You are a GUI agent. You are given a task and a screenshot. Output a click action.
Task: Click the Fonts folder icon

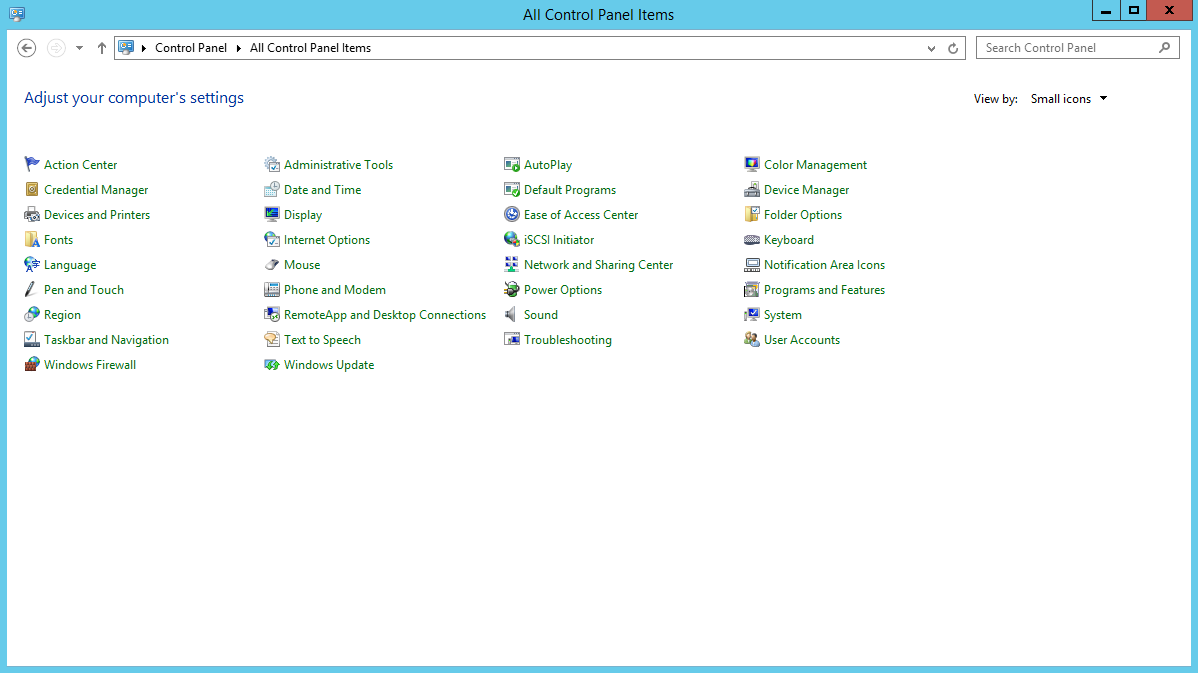[x=31, y=240]
